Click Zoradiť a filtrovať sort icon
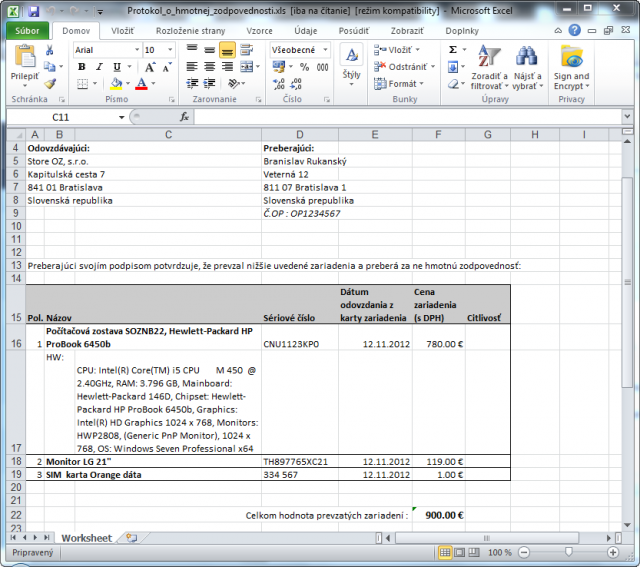This screenshot has height=567, width=640. pyautogui.click(x=489, y=56)
